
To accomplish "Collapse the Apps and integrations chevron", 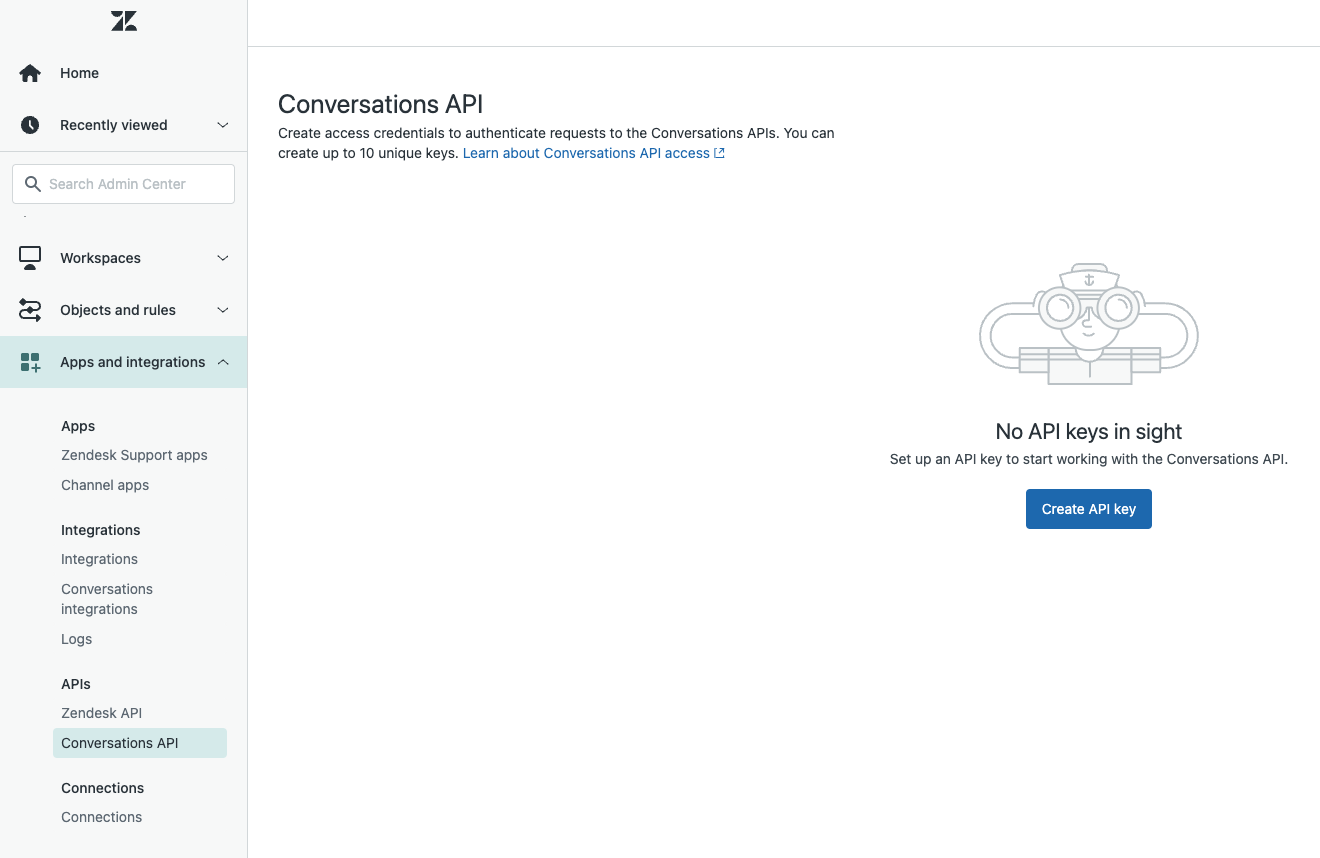I will coord(223,362).
